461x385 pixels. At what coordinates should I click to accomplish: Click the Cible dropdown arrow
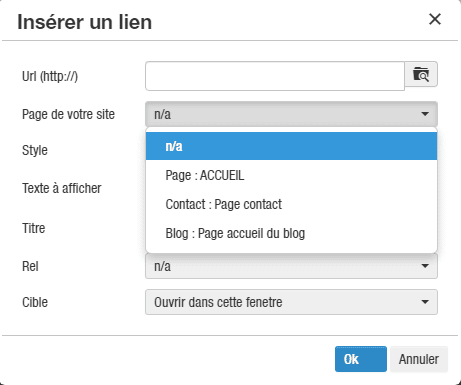425,302
